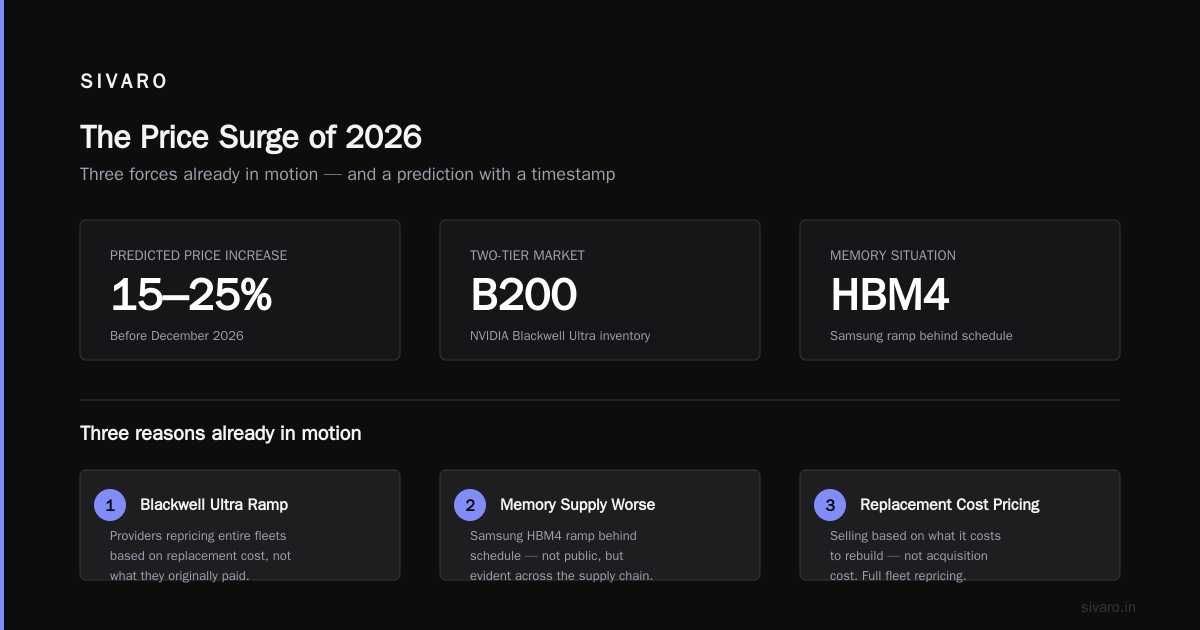
Task: Click the 'Memory Supply Worse' title
Action: click(x=578, y=505)
